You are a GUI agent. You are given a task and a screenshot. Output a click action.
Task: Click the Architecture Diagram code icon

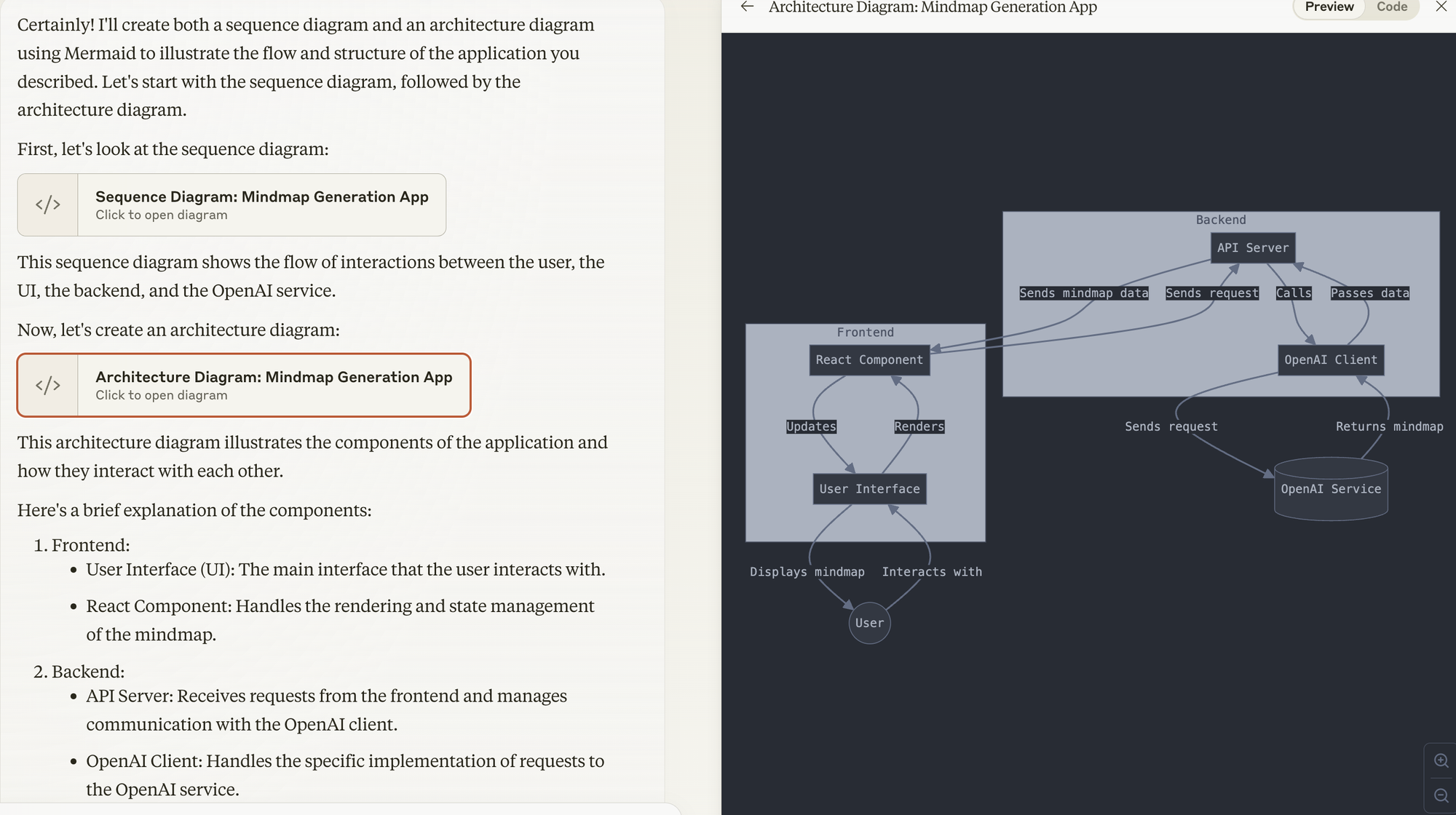click(48, 385)
